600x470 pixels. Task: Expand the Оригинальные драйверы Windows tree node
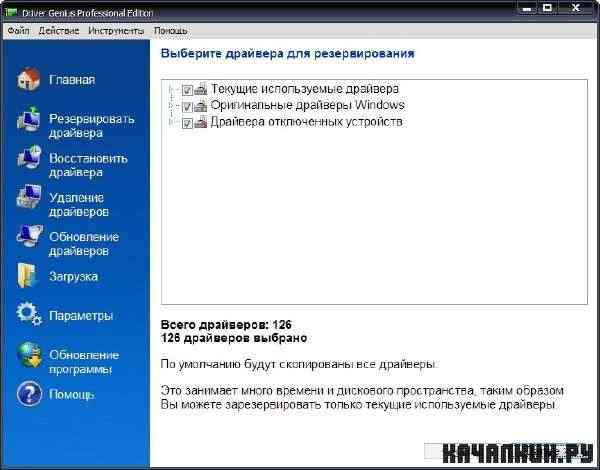(171, 106)
